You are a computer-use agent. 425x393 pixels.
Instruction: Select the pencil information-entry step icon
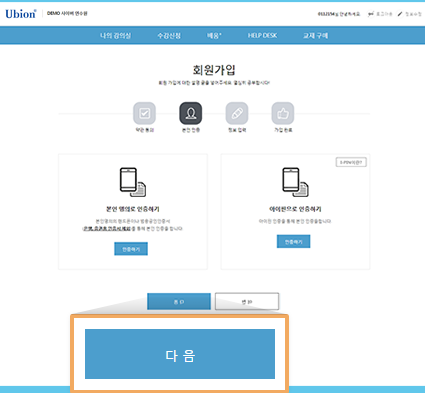237,113
